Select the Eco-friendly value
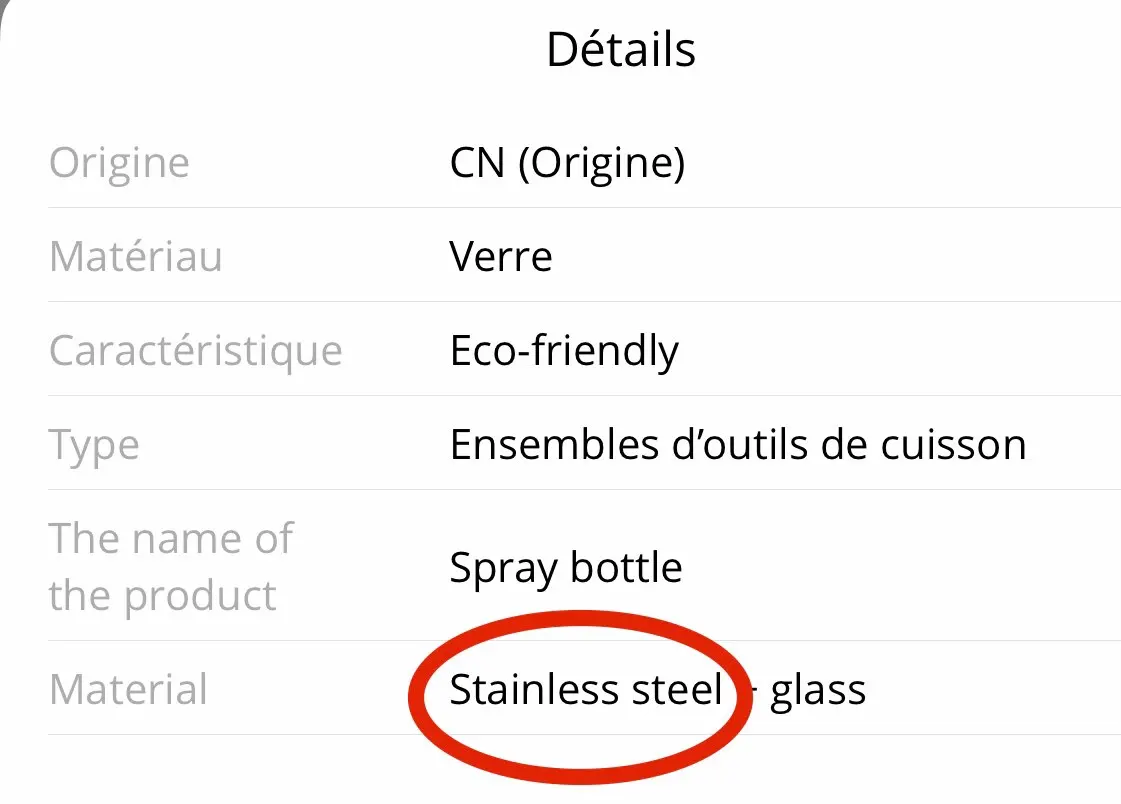This screenshot has width=1121, height=804. [564, 351]
